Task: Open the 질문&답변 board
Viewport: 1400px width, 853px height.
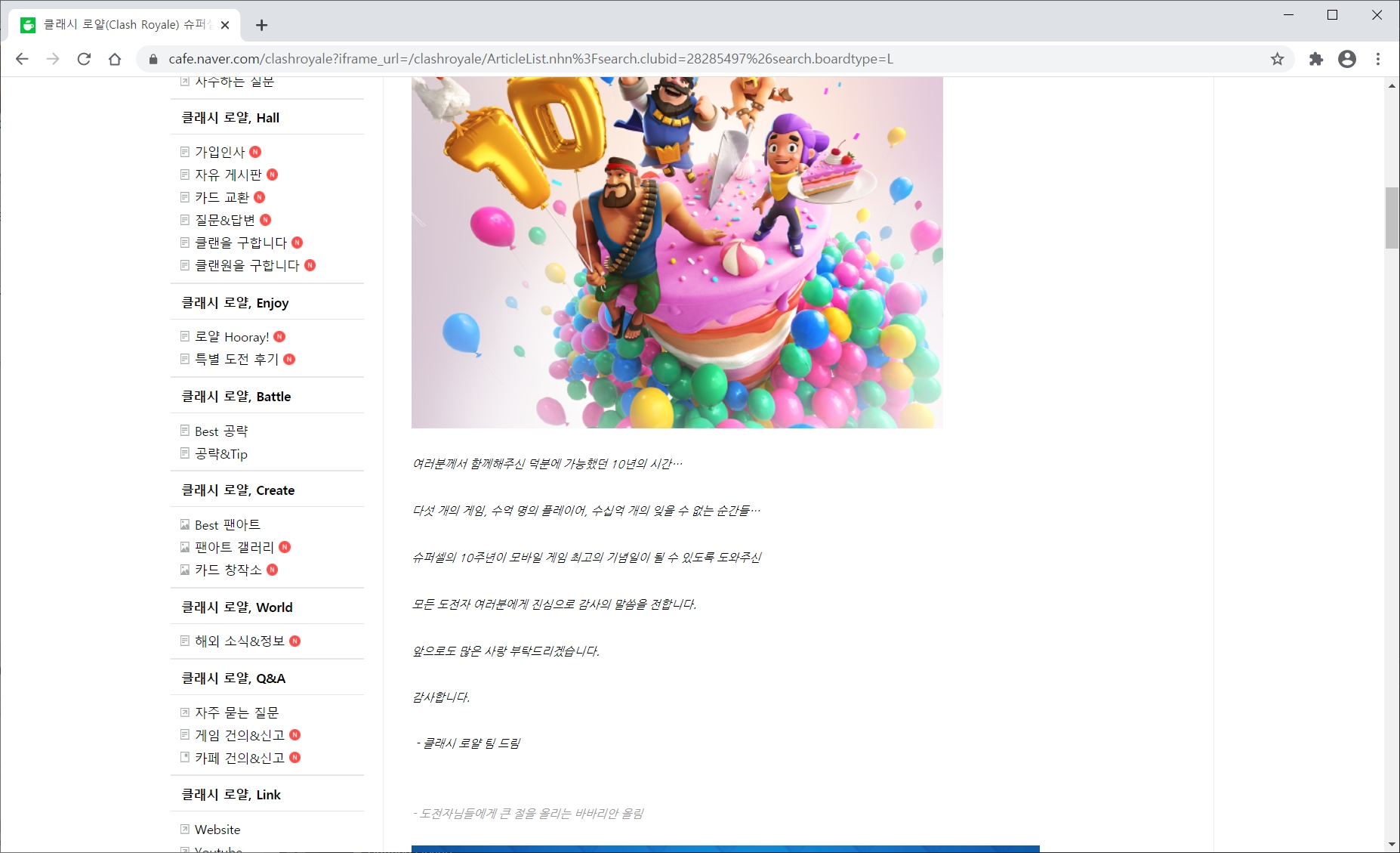Action: 225,220
